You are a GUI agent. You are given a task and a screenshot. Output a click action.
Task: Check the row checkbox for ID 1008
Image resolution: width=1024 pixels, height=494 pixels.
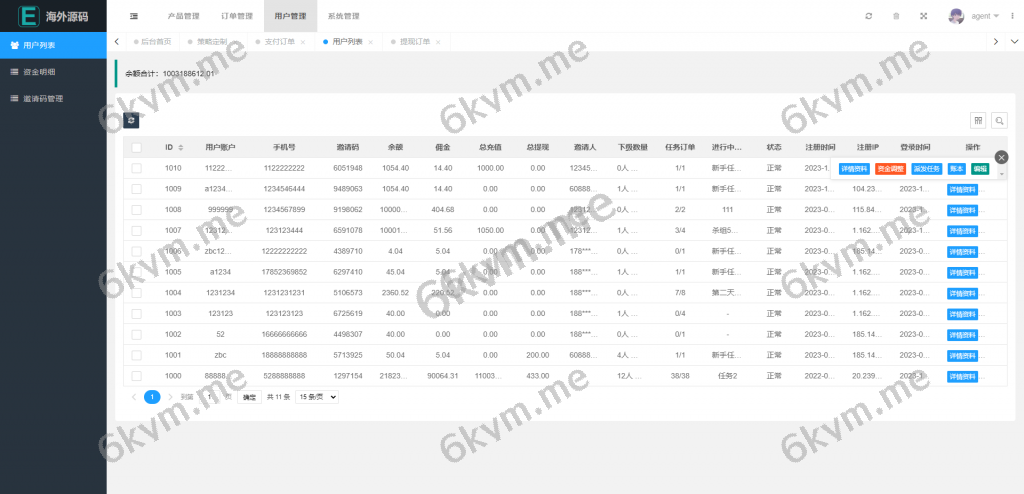(x=136, y=210)
